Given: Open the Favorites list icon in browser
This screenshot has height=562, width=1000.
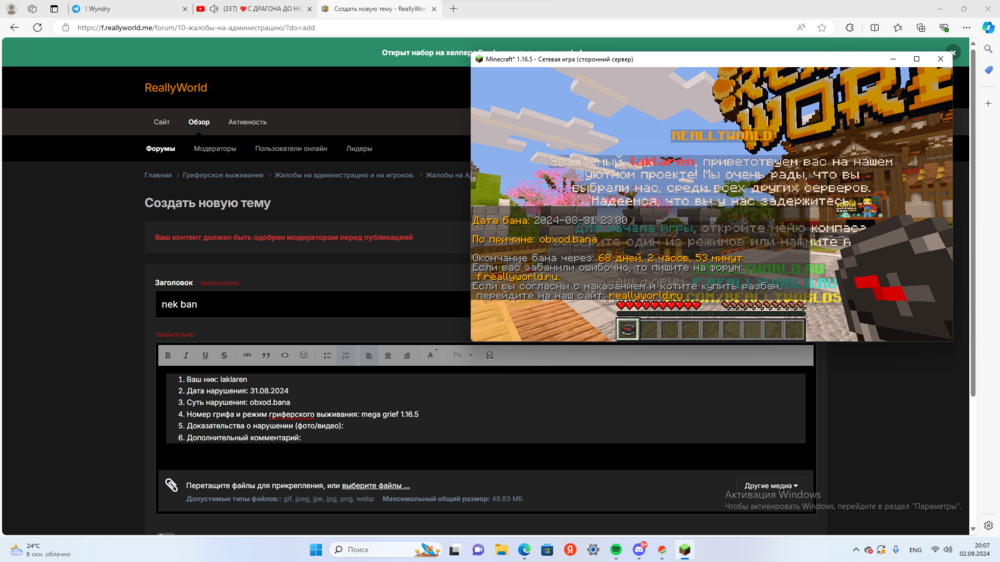Looking at the screenshot, I should [x=898, y=27].
